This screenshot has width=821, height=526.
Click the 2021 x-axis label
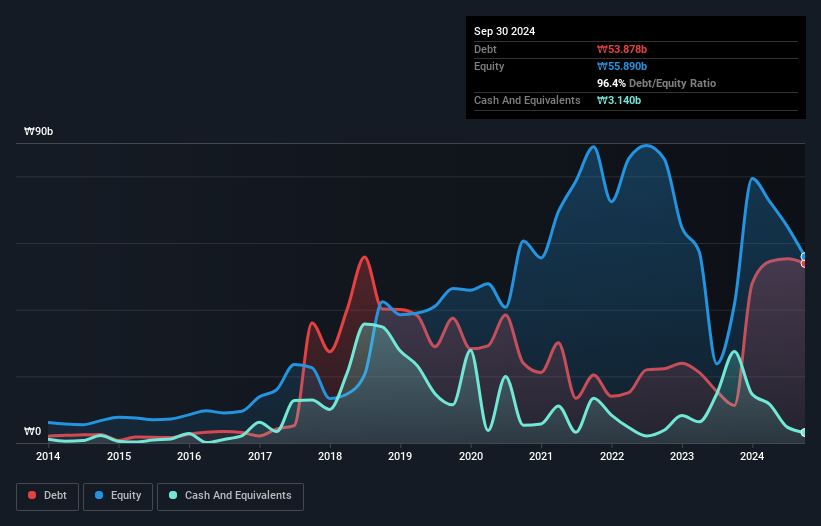(x=541, y=456)
